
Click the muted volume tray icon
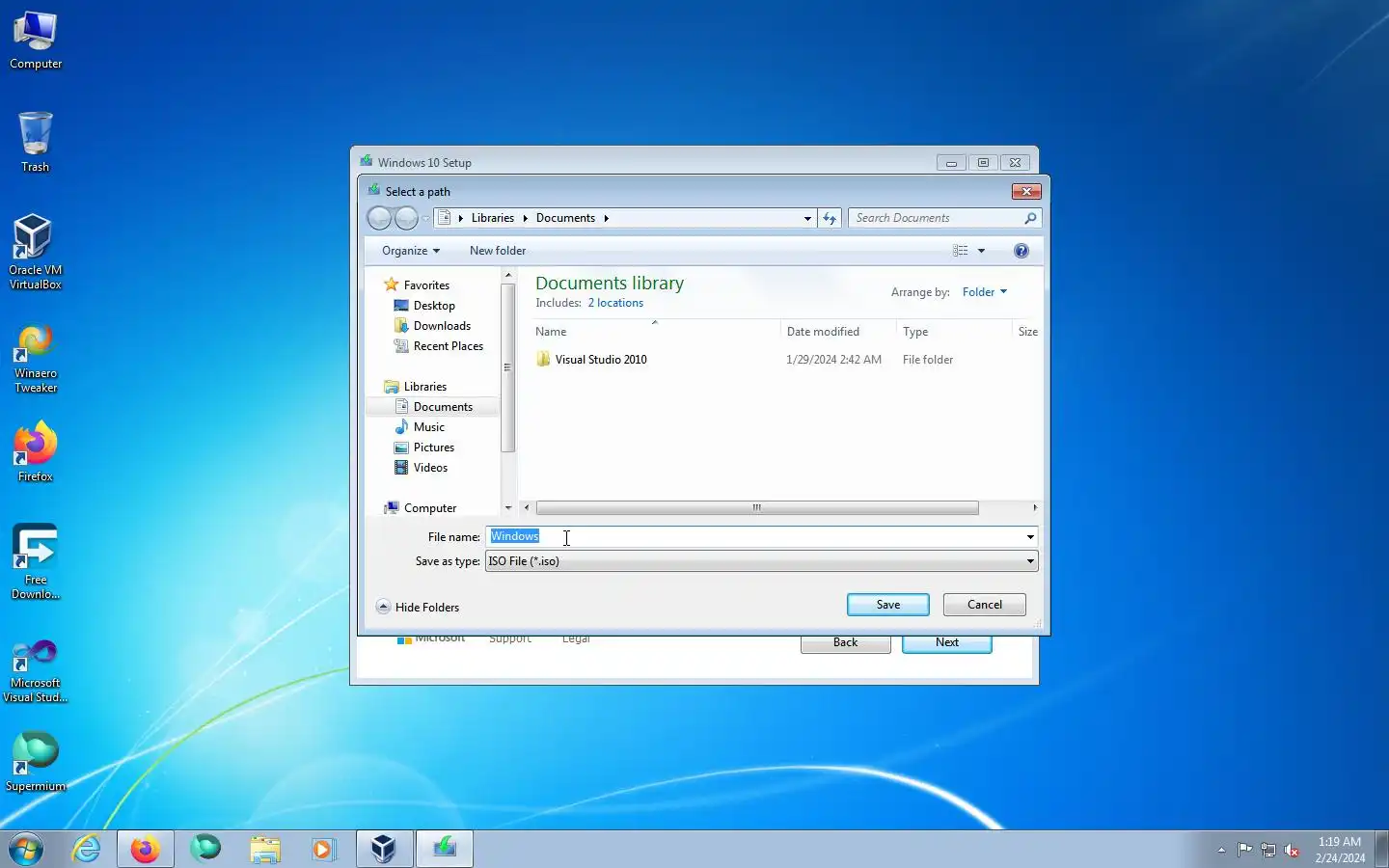tap(1292, 850)
